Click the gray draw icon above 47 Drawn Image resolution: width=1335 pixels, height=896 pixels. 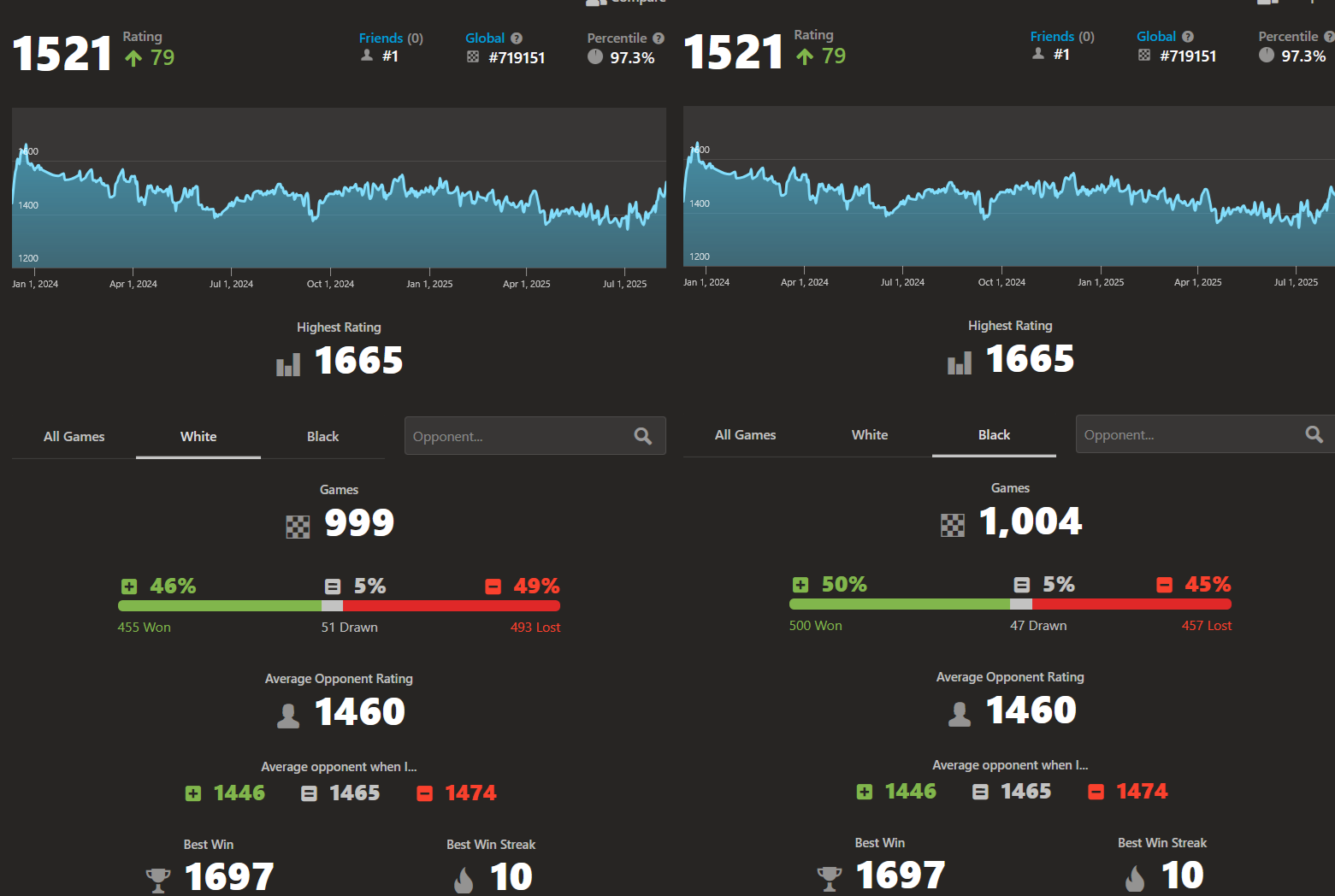[1022, 585]
